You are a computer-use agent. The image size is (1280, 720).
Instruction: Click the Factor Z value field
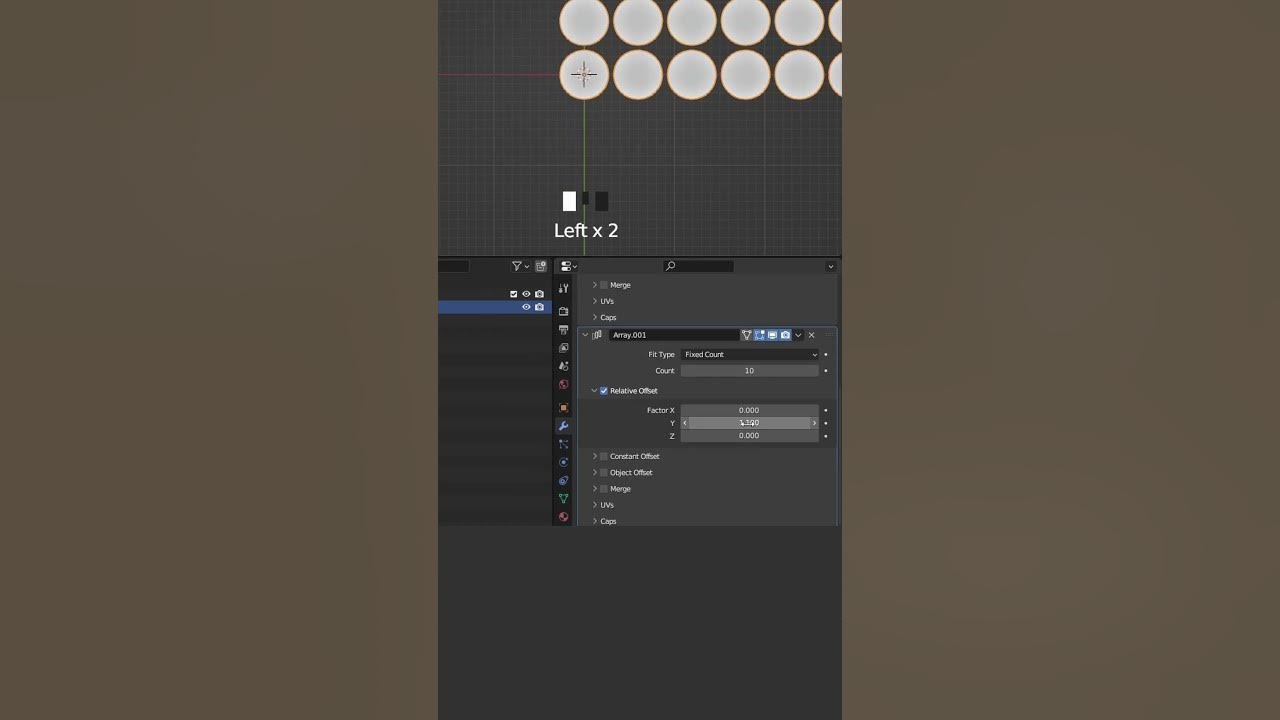click(x=750, y=436)
